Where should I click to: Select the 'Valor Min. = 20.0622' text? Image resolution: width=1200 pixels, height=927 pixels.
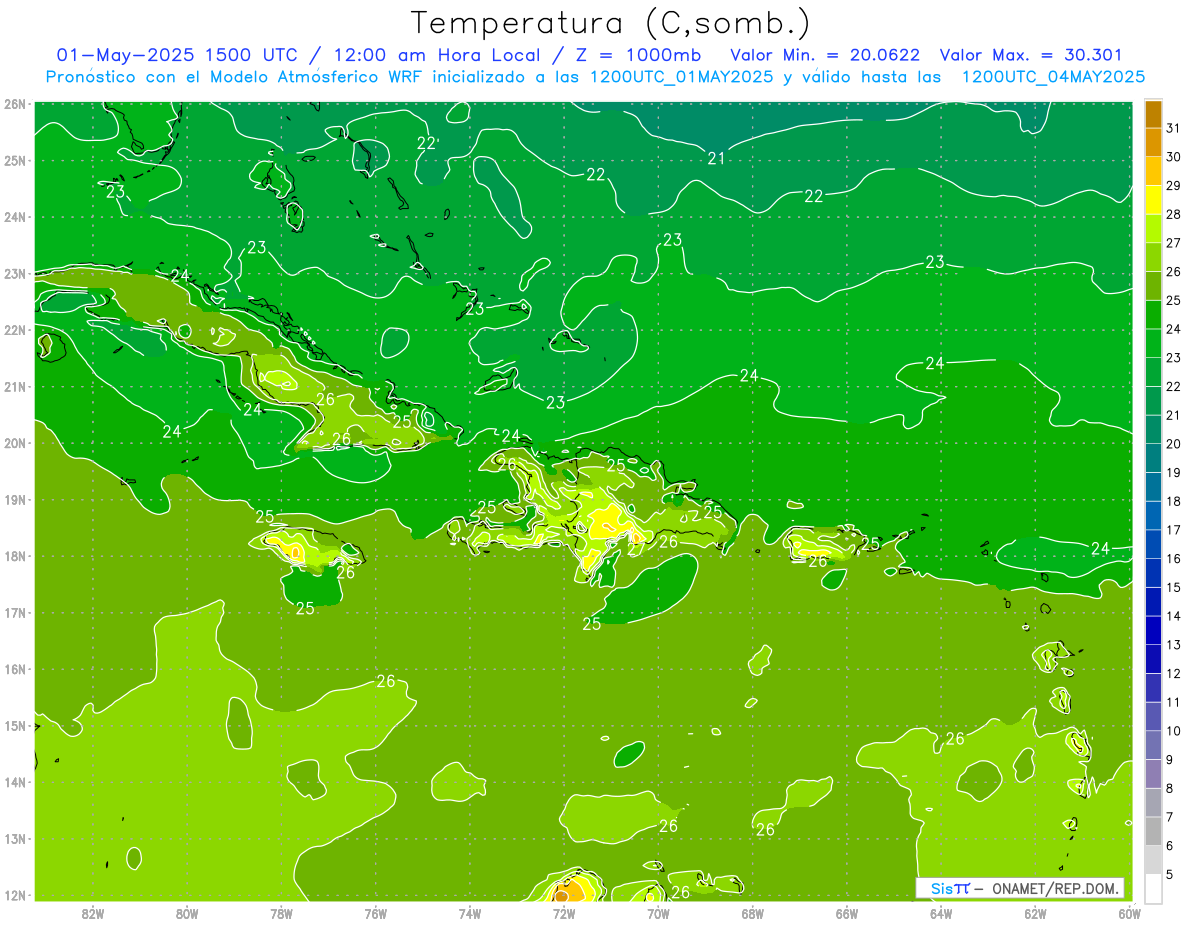pyautogui.click(x=825, y=55)
